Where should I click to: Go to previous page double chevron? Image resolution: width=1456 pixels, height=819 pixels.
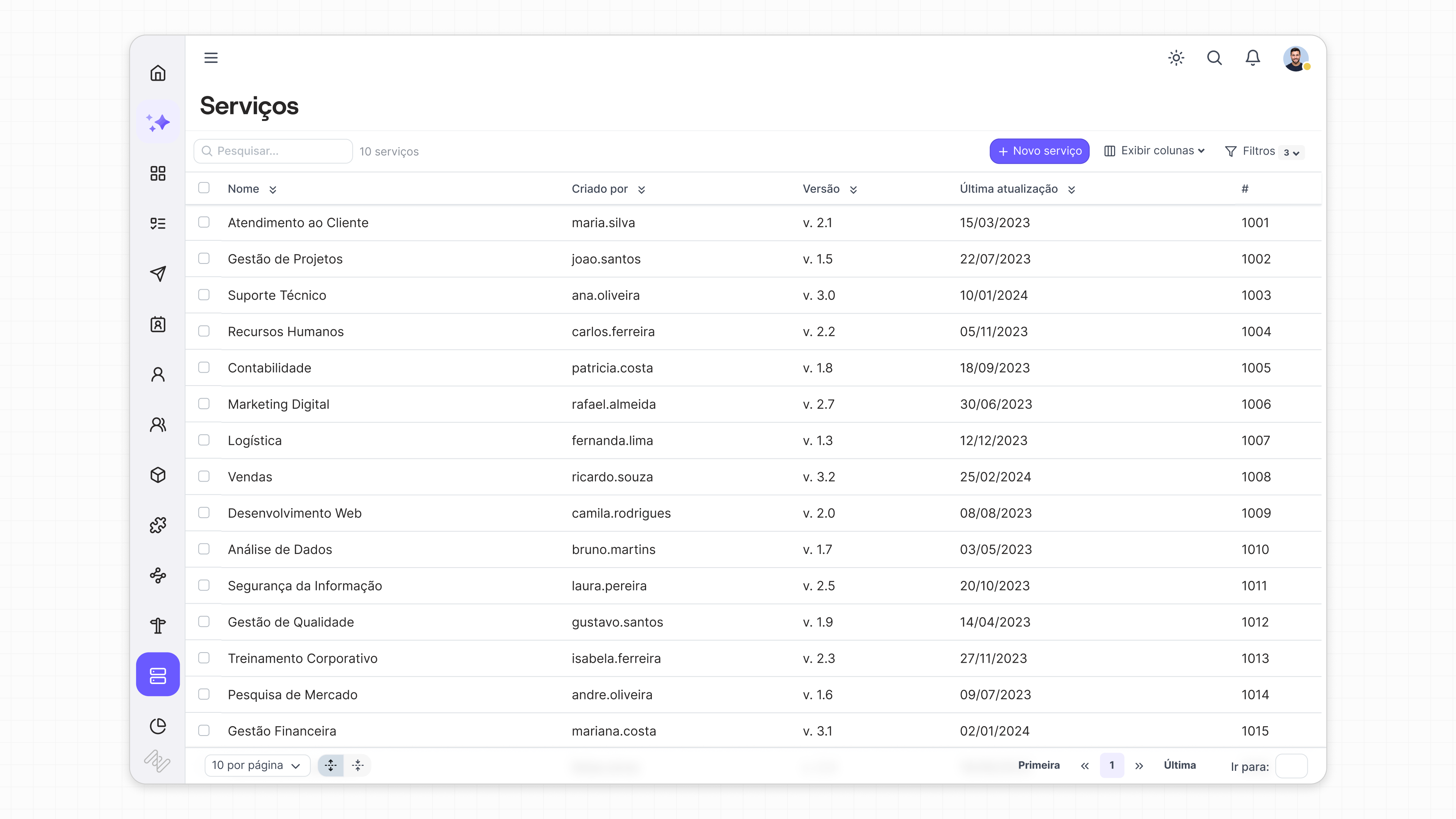pyautogui.click(x=1085, y=766)
